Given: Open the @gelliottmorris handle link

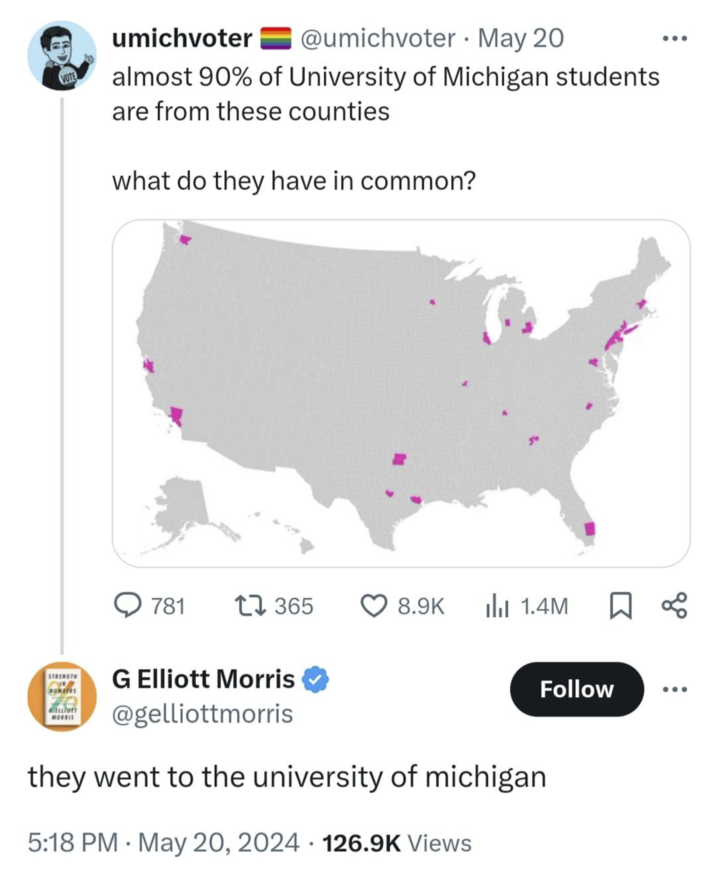Looking at the screenshot, I should pyautogui.click(x=202, y=713).
